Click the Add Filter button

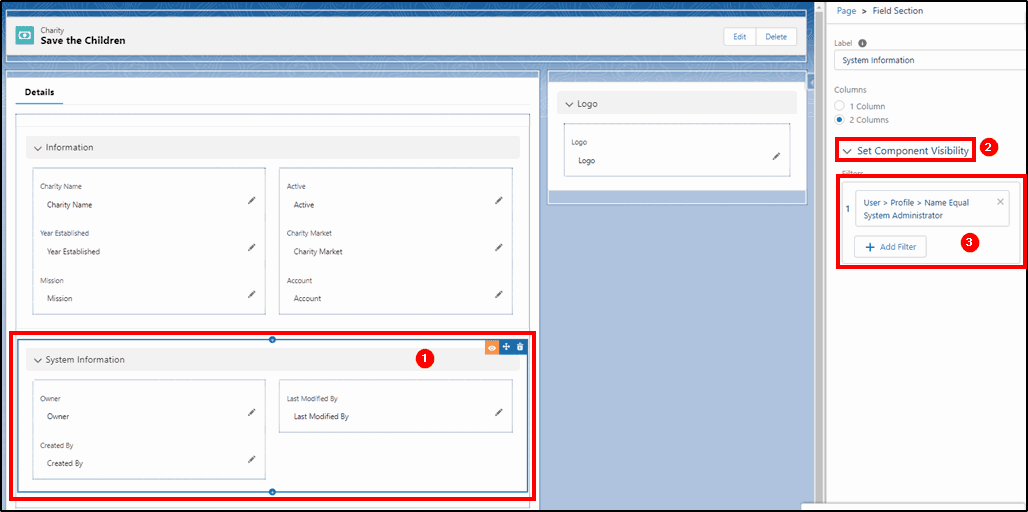pos(890,247)
